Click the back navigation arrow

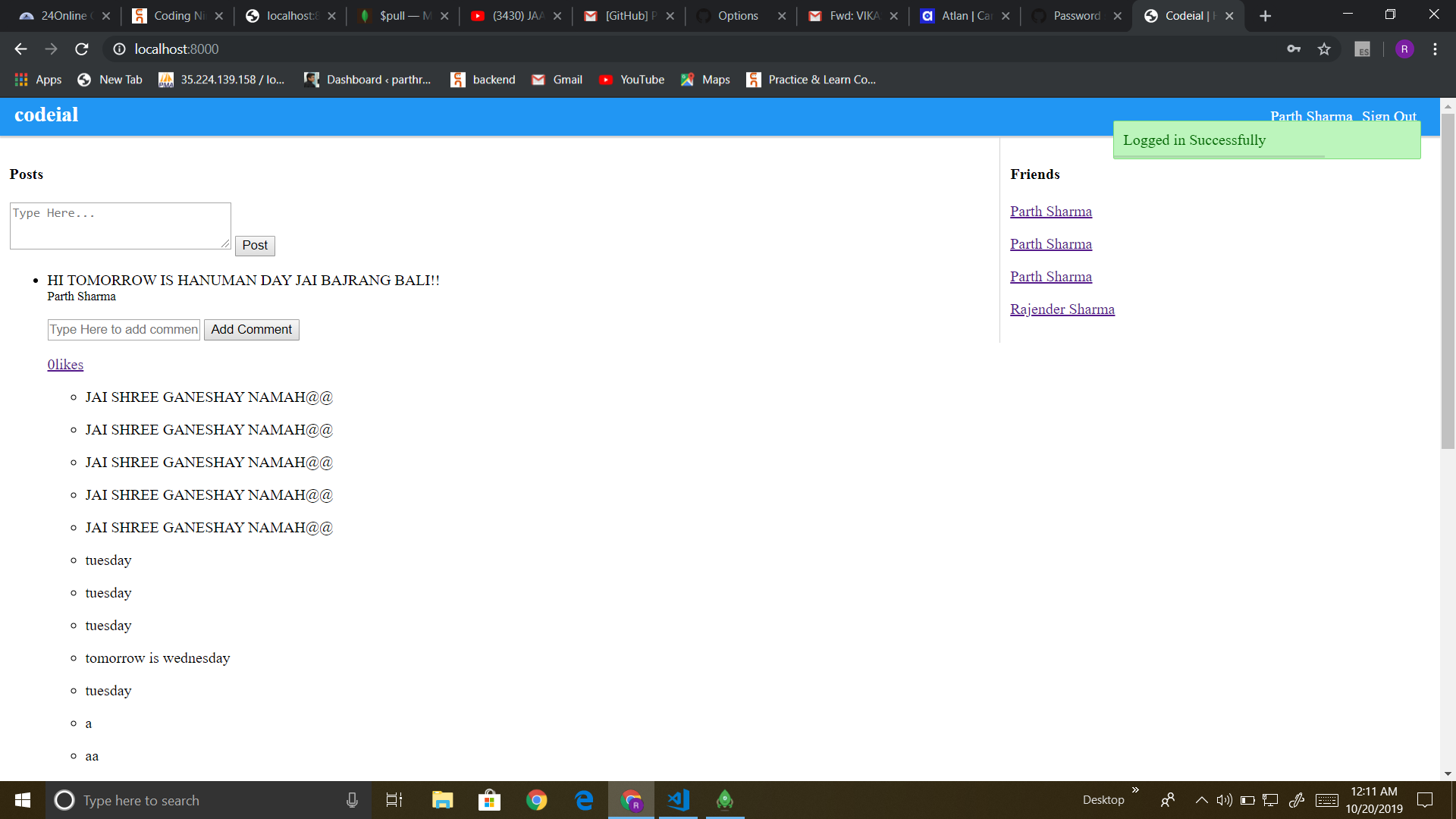coord(20,49)
